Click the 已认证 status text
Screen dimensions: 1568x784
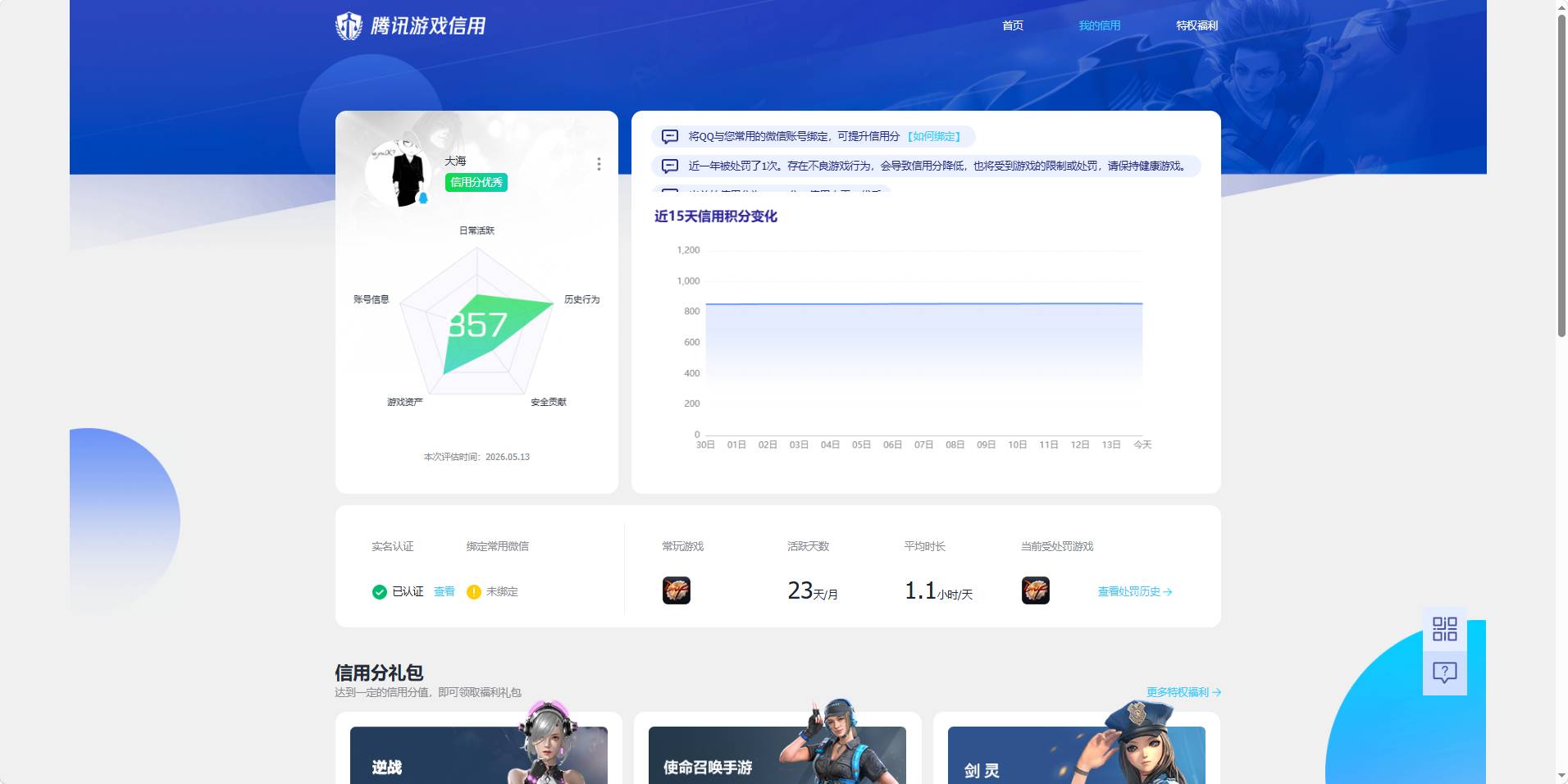point(408,591)
